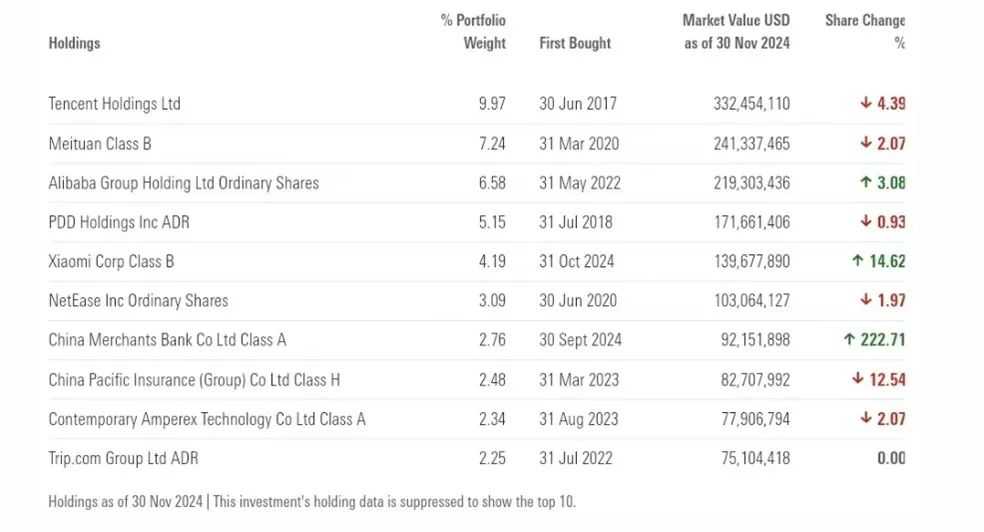Image resolution: width=984 pixels, height=532 pixels.
Task: Click the green up arrow beside 14.62
Action: (x=857, y=261)
